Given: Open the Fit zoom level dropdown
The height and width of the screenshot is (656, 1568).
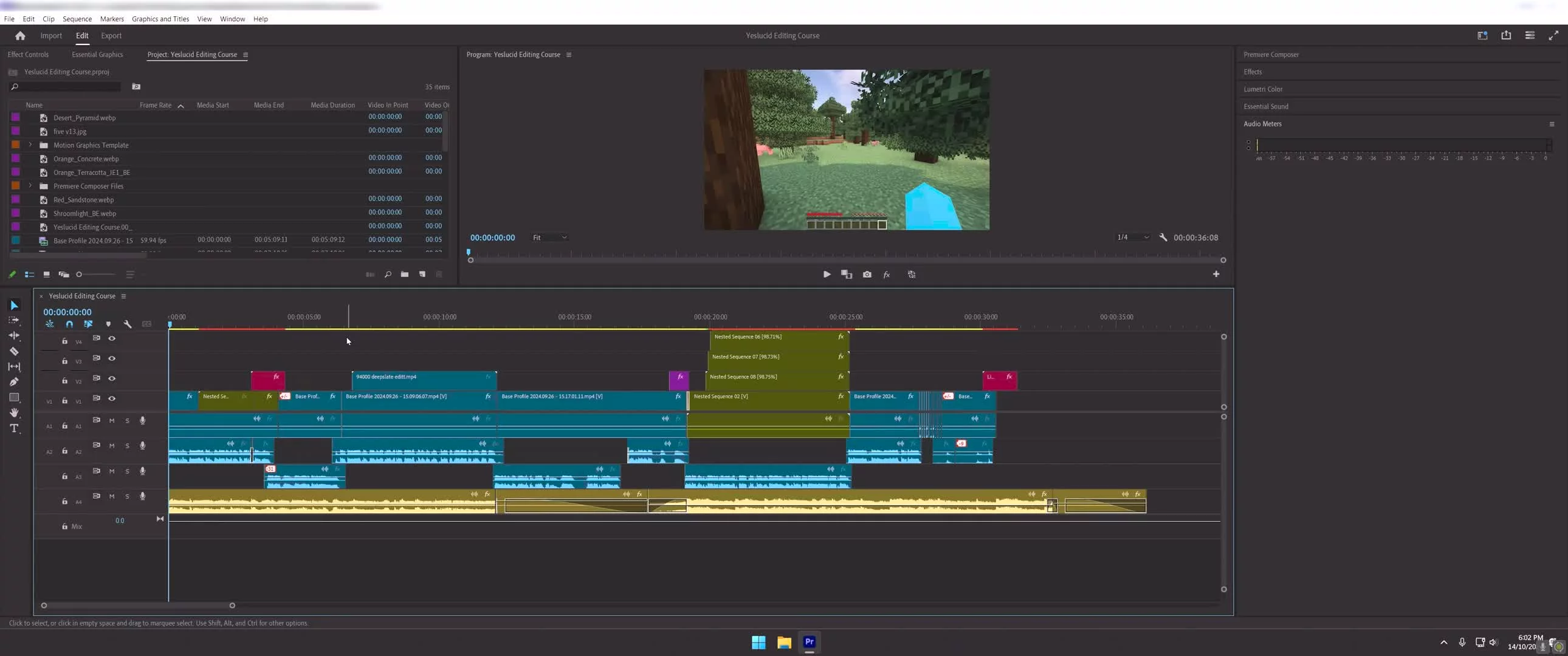Looking at the screenshot, I should 549,237.
